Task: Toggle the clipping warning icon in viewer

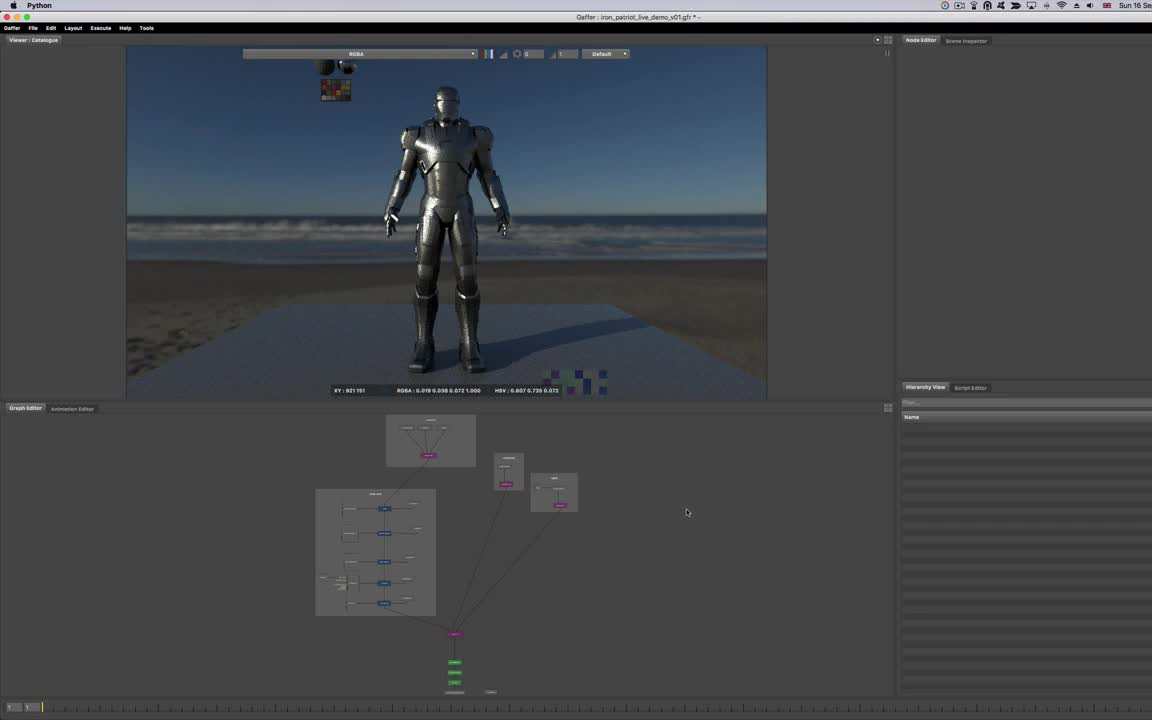Action: (x=503, y=54)
